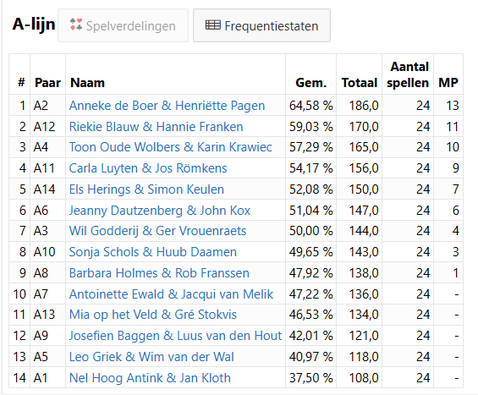This screenshot has width=478, height=395.
Task: Select Riekie Blauw & Hannie Franken
Action: tap(156, 127)
